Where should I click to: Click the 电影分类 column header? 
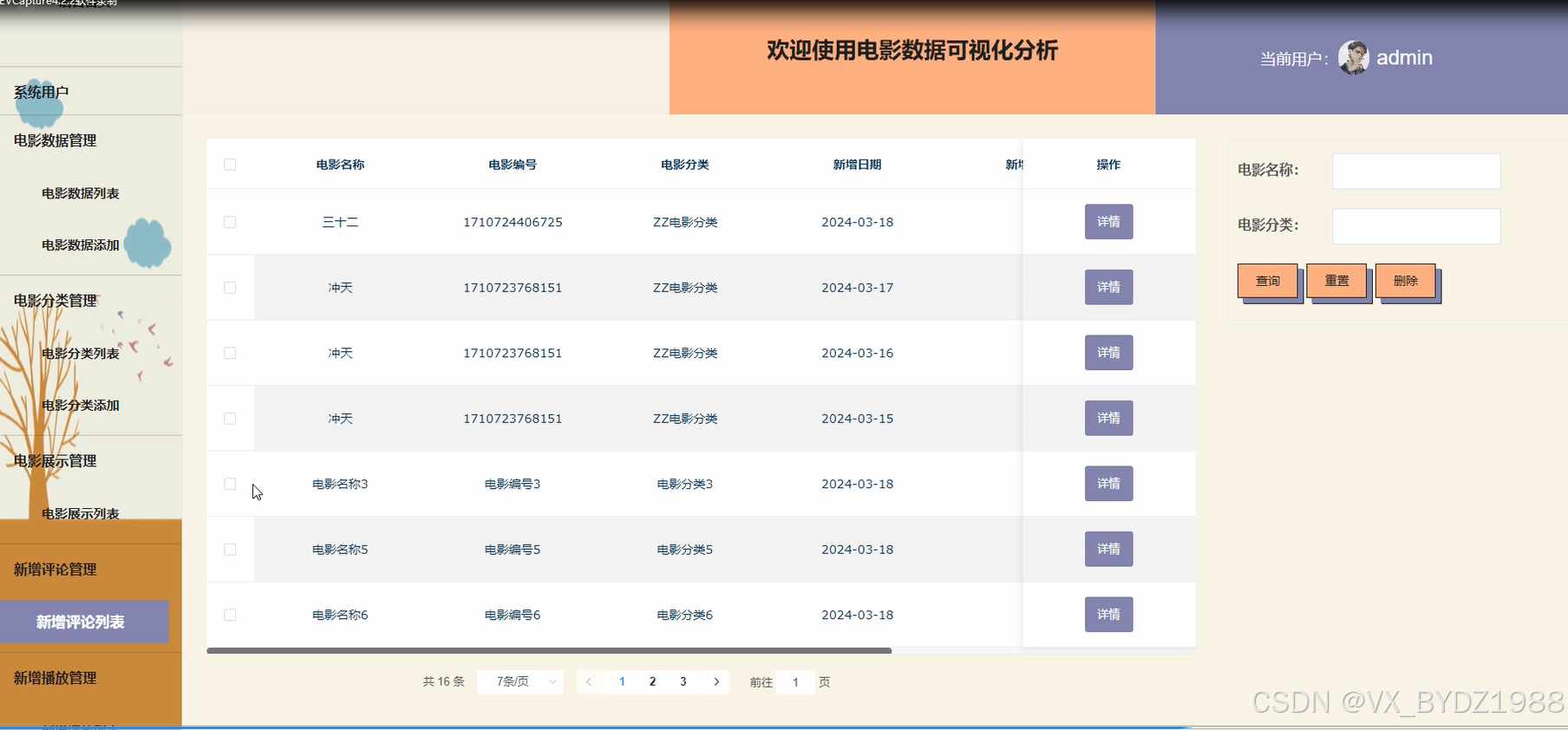coord(685,165)
